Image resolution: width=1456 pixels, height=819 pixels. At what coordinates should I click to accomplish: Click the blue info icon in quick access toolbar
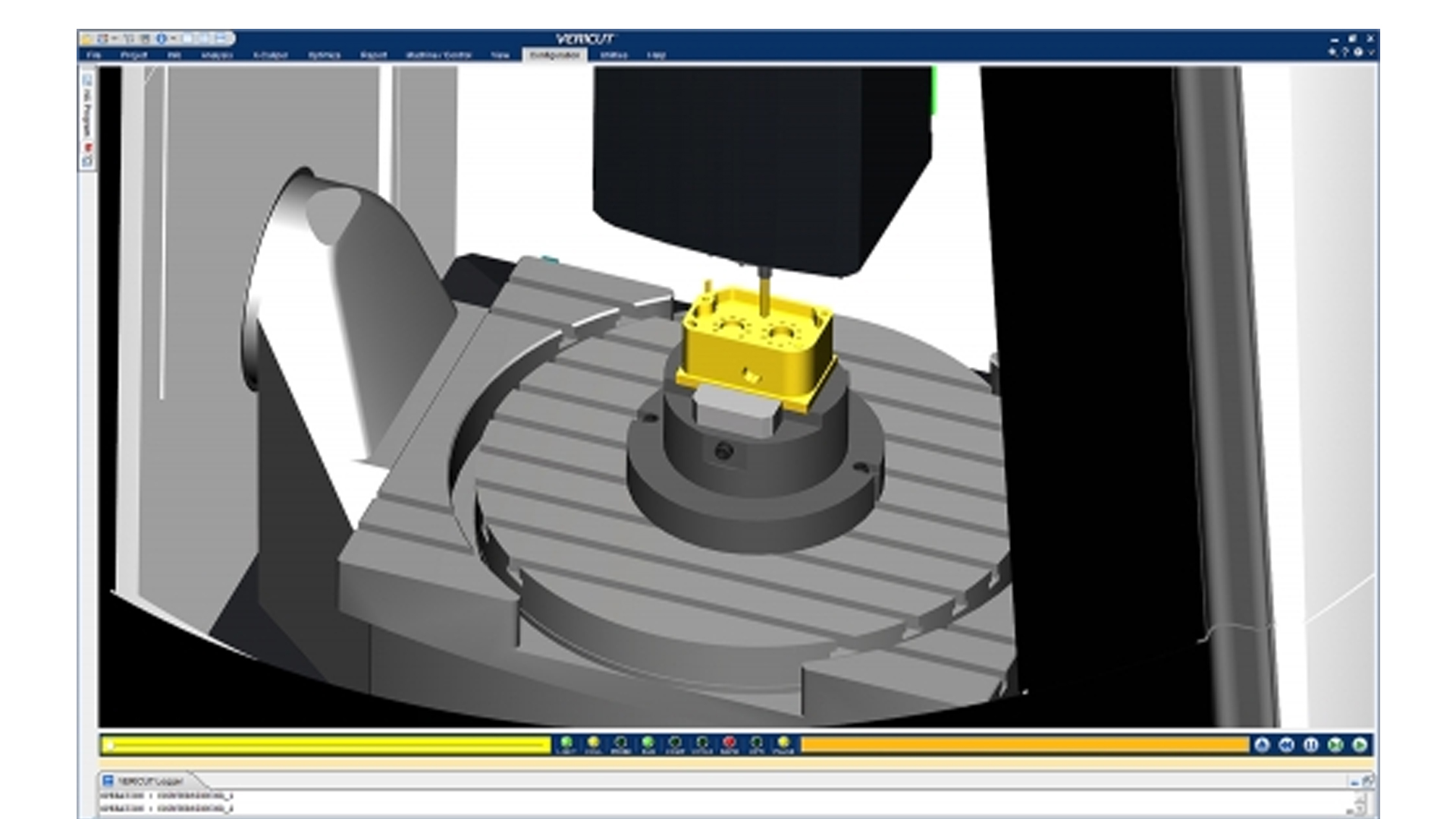click(161, 39)
